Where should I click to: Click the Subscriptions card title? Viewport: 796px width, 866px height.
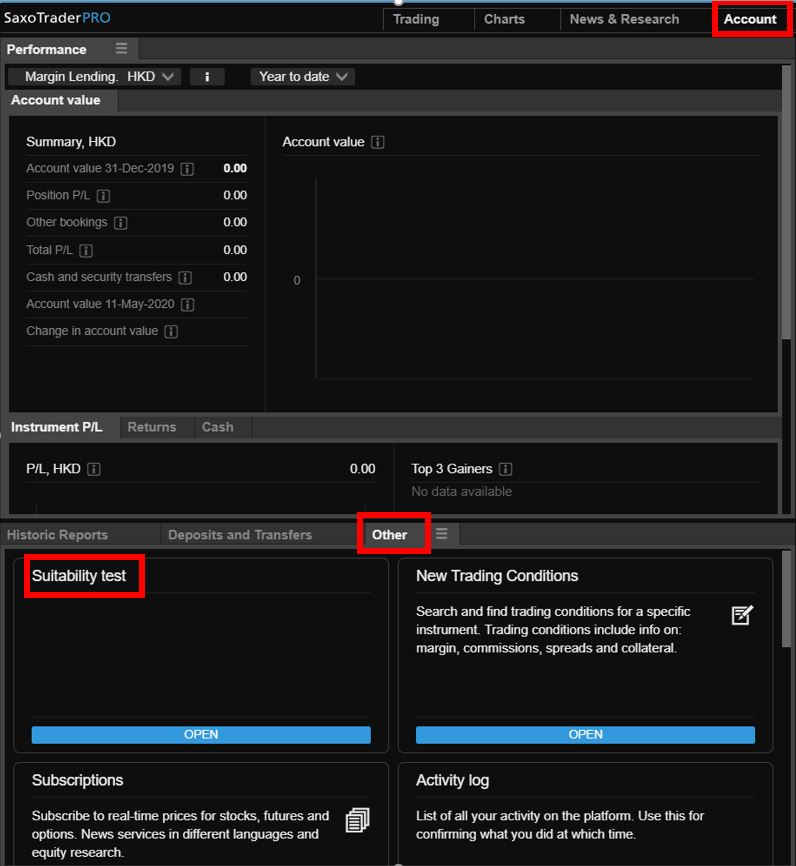77,780
